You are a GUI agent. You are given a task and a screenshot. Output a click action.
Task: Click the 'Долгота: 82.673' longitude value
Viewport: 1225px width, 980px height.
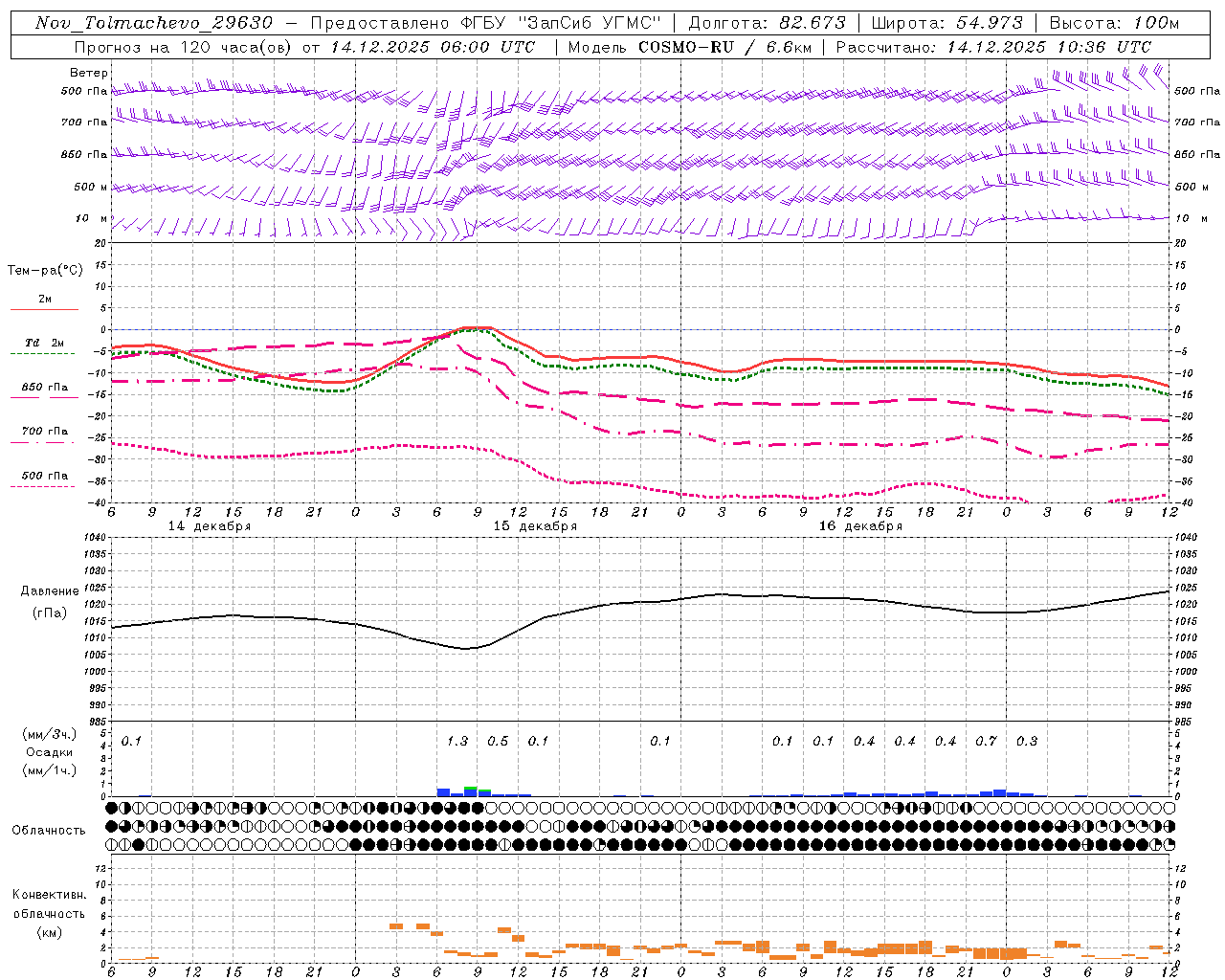(x=768, y=23)
